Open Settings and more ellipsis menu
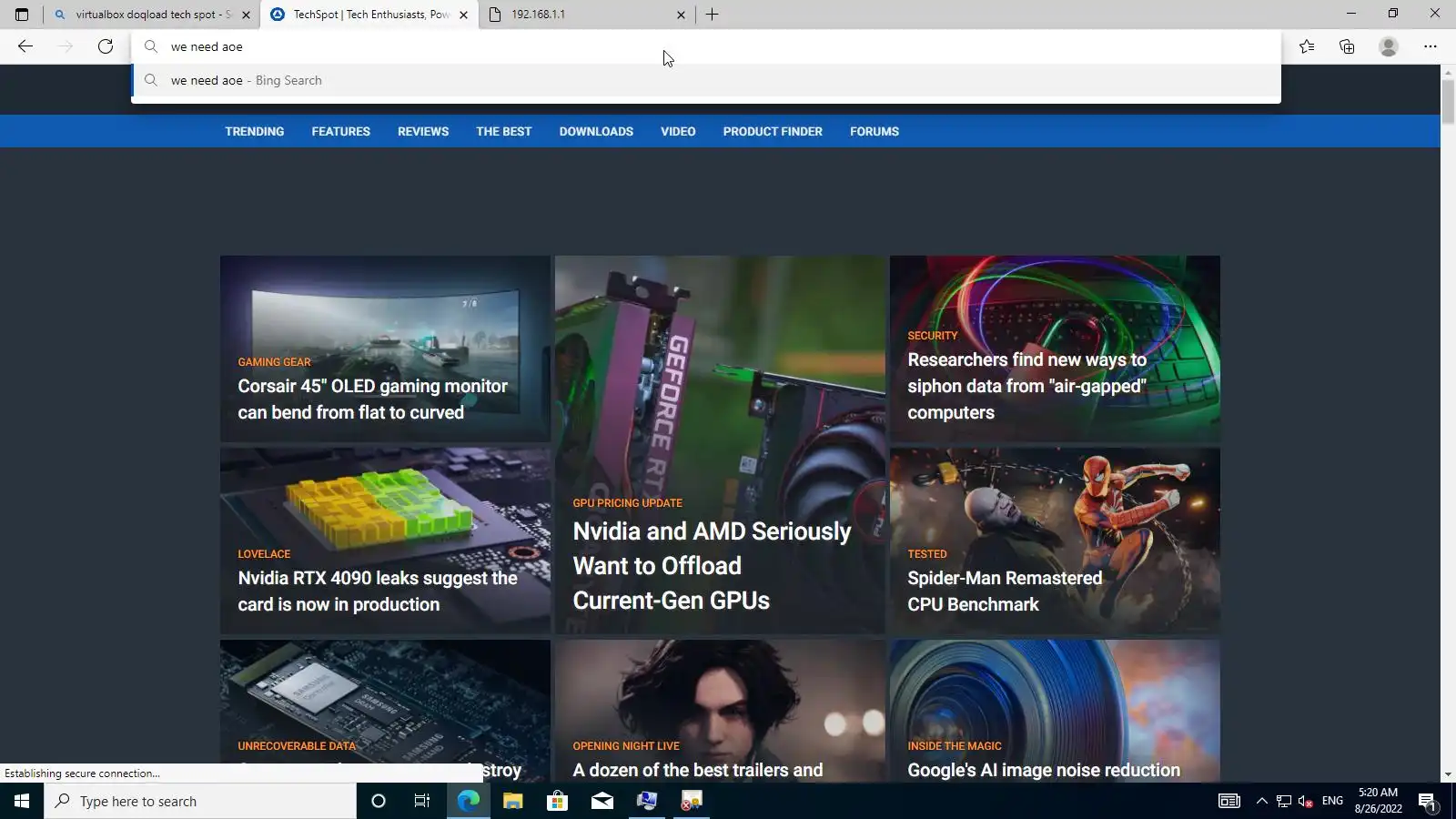1456x819 pixels. click(1431, 46)
